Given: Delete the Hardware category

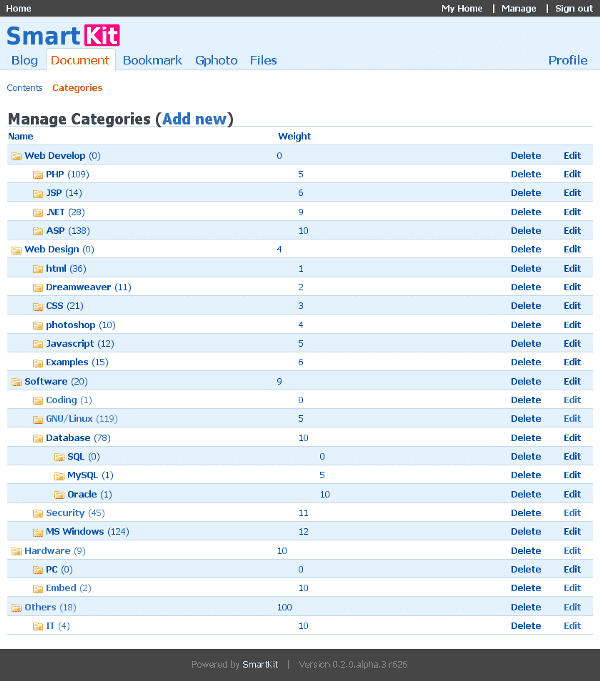Looking at the screenshot, I should (x=526, y=551).
